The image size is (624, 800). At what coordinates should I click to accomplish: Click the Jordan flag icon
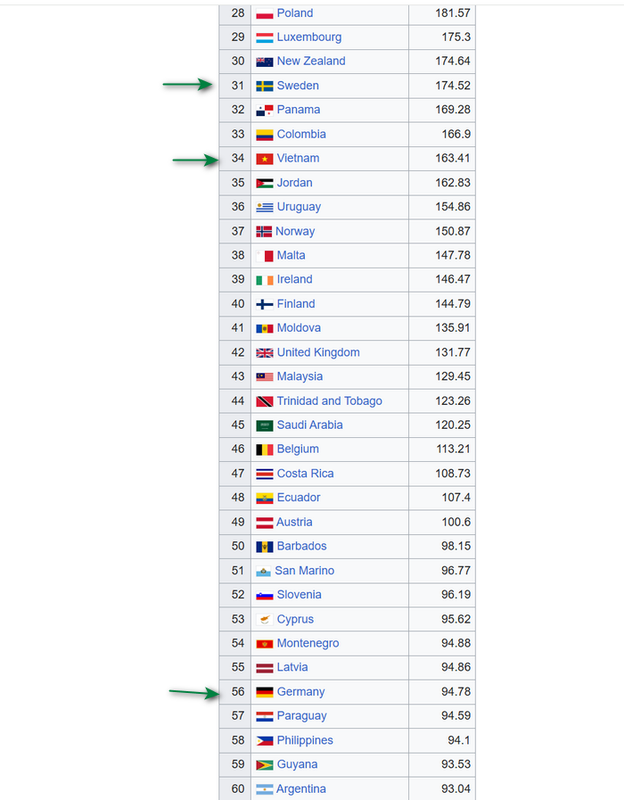pyautogui.click(x=264, y=183)
